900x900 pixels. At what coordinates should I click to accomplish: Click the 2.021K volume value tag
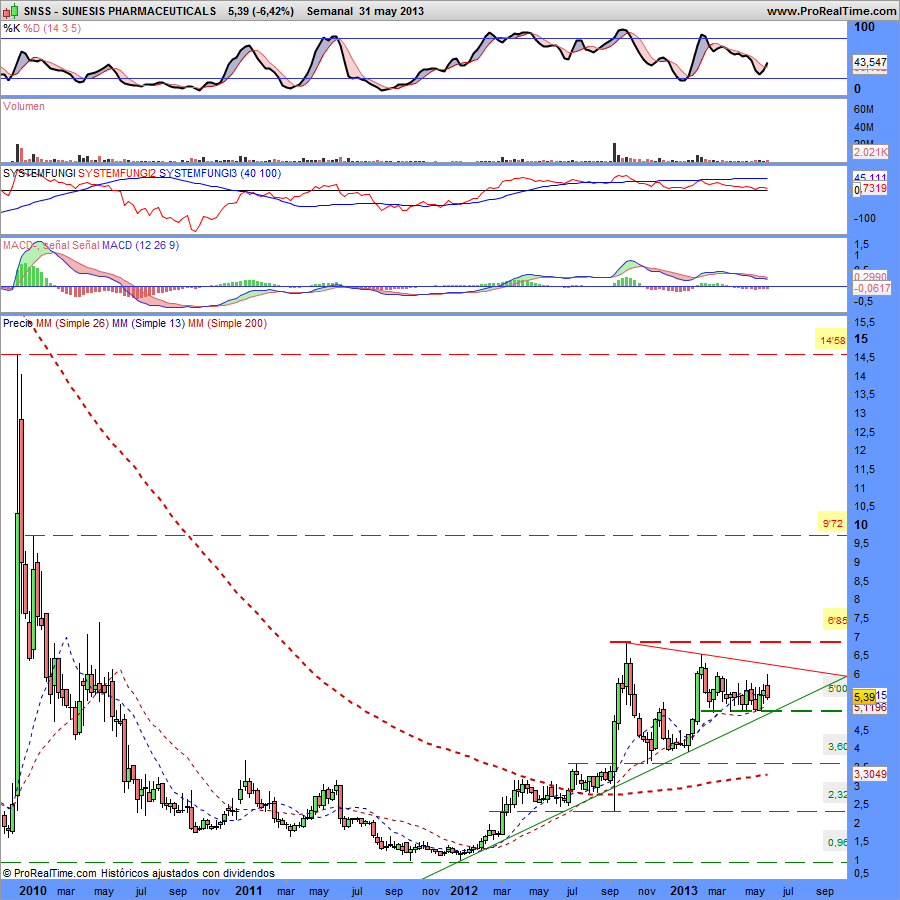(x=870, y=152)
